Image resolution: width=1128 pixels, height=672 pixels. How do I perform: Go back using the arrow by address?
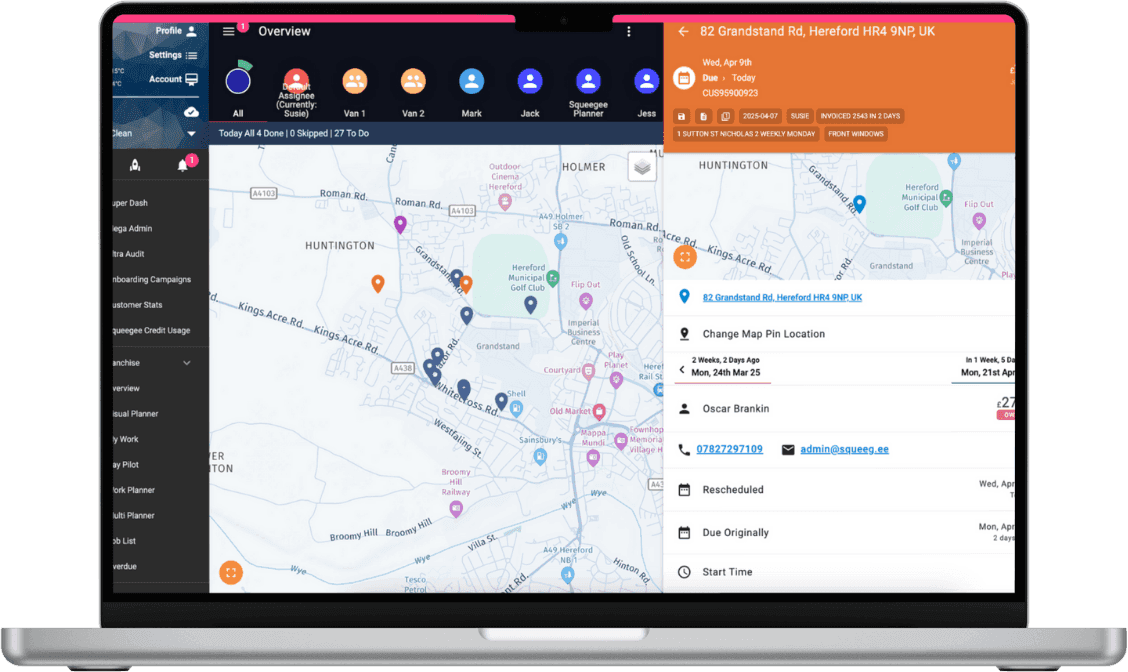[684, 31]
